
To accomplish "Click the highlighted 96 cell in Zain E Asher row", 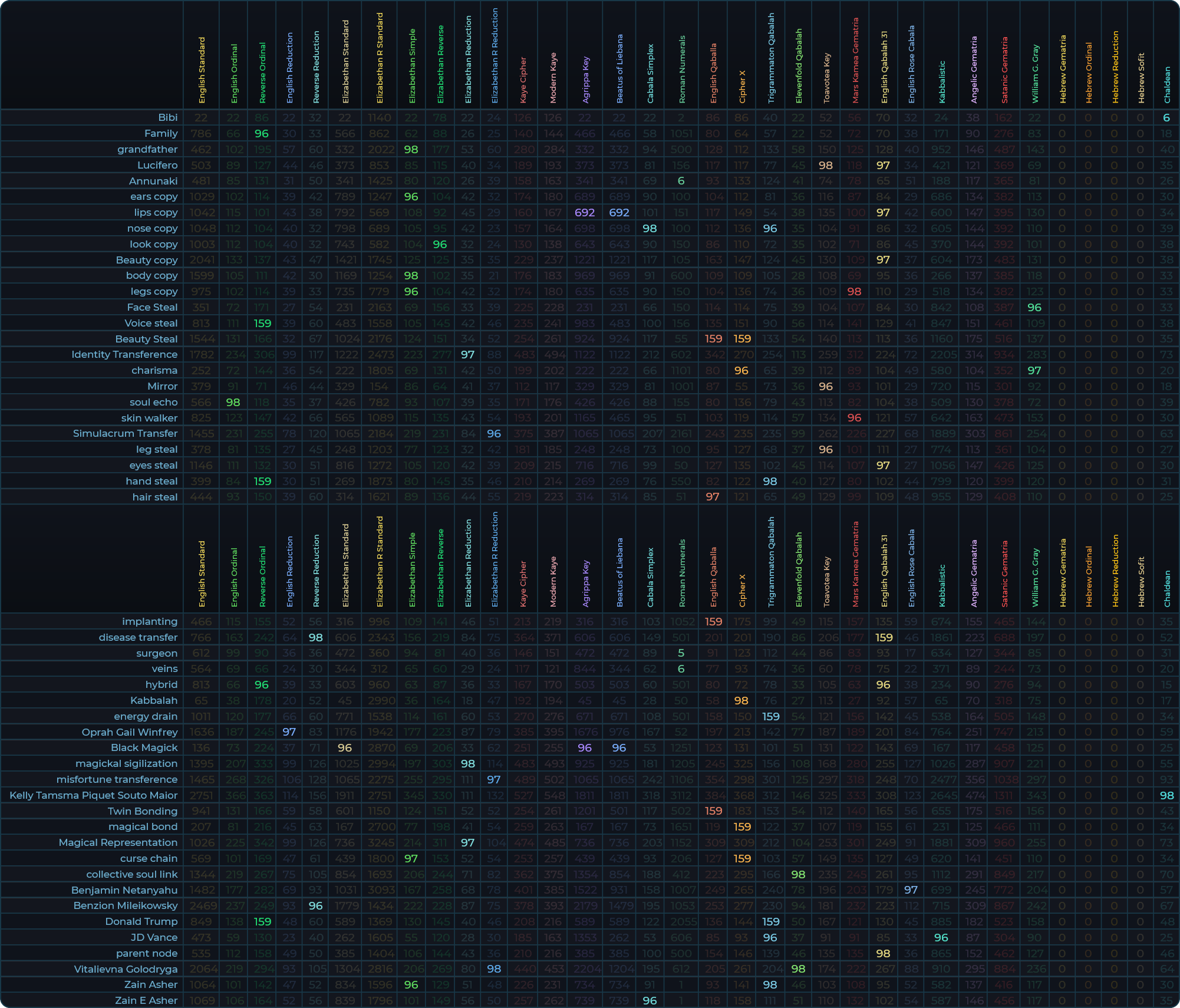I will [650, 1000].
